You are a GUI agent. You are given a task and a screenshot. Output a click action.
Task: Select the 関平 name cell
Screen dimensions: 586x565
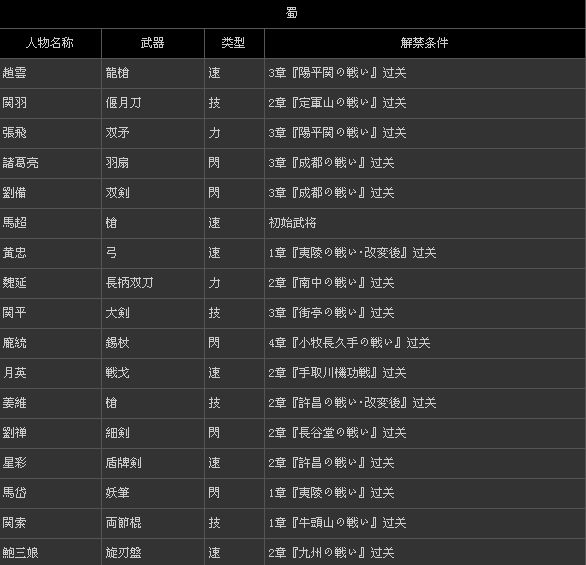[x=50, y=313]
